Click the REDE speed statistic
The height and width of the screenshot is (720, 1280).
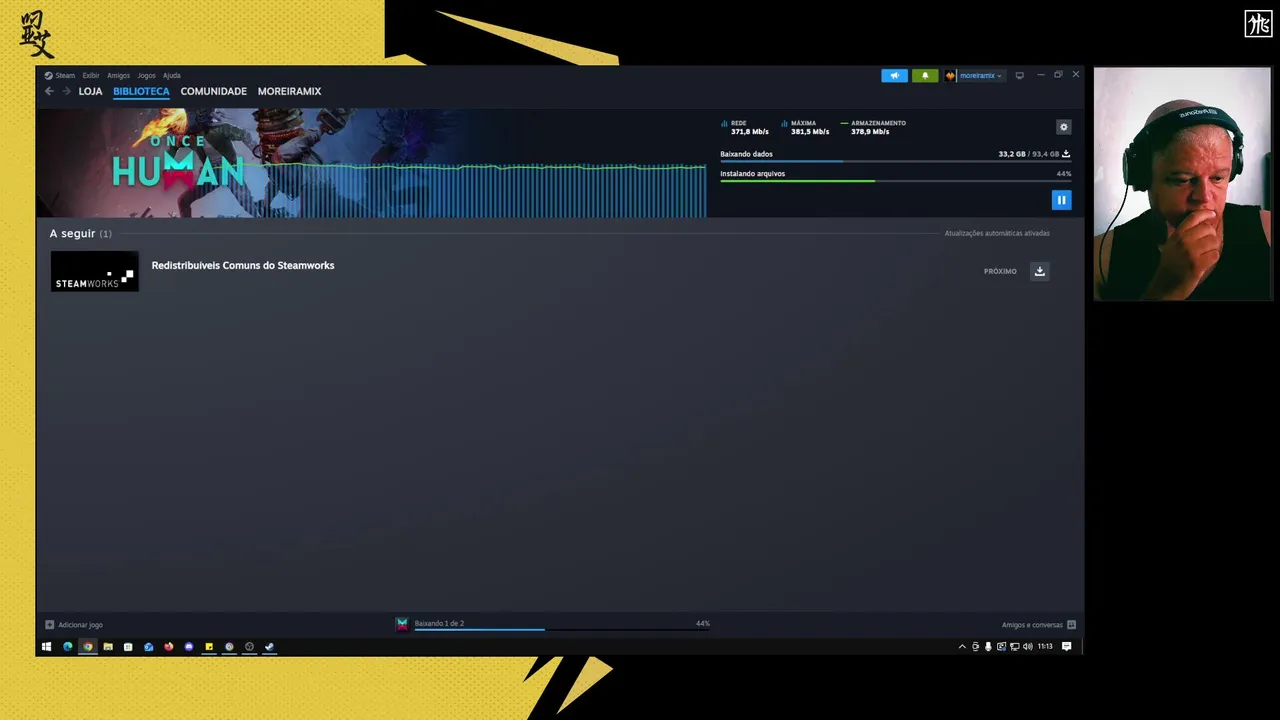pyautogui.click(x=745, y=127)
